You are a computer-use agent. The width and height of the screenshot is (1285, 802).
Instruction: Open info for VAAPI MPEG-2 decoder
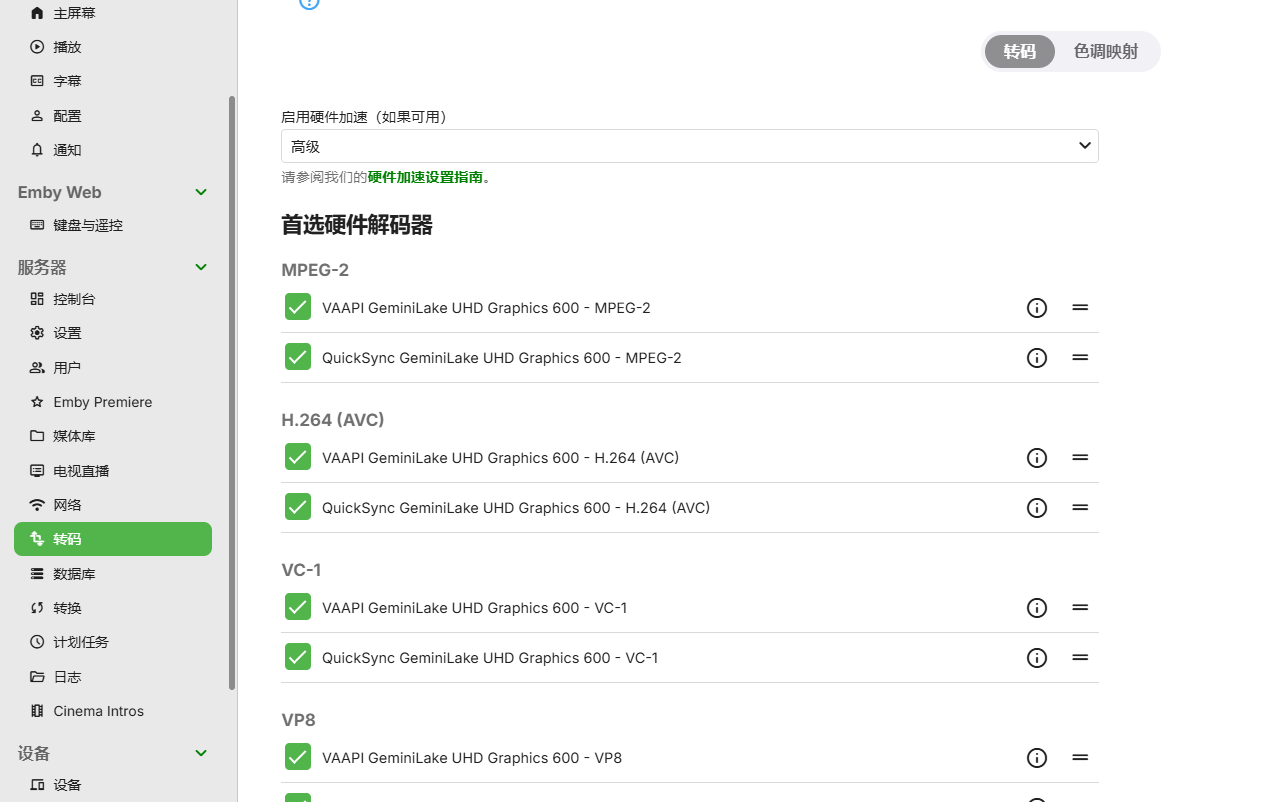(x=1037, y=308)
